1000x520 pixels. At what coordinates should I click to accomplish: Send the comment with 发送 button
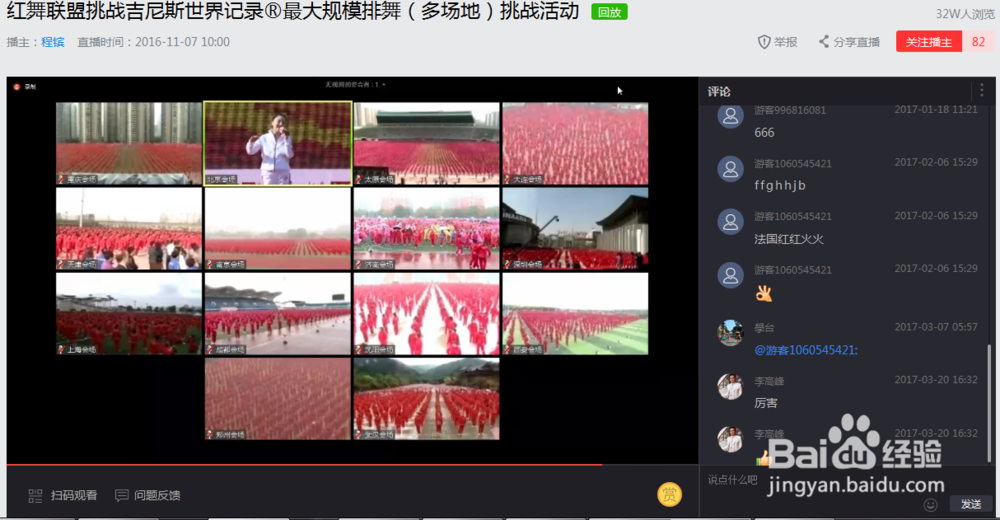(971, 504)
